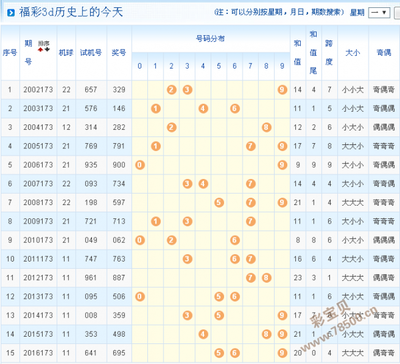400x364 pixels.
Task: Click the 奖号 value 695
Action: point(119,353)
